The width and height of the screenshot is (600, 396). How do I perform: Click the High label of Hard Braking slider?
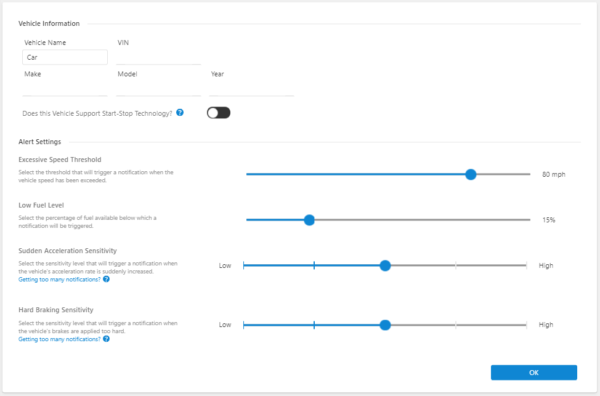click(546, 325)
